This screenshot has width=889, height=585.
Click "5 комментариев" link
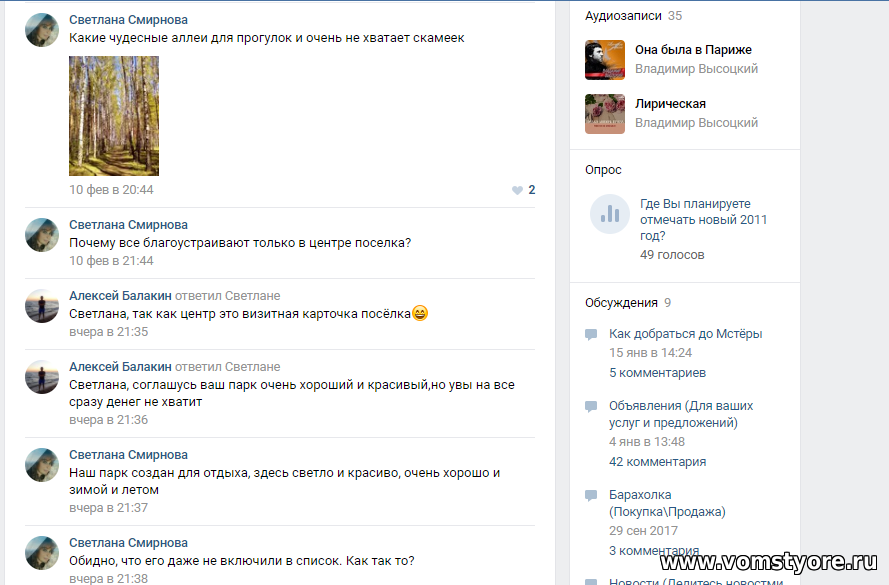pyautogui.click(x=658, y=373)
